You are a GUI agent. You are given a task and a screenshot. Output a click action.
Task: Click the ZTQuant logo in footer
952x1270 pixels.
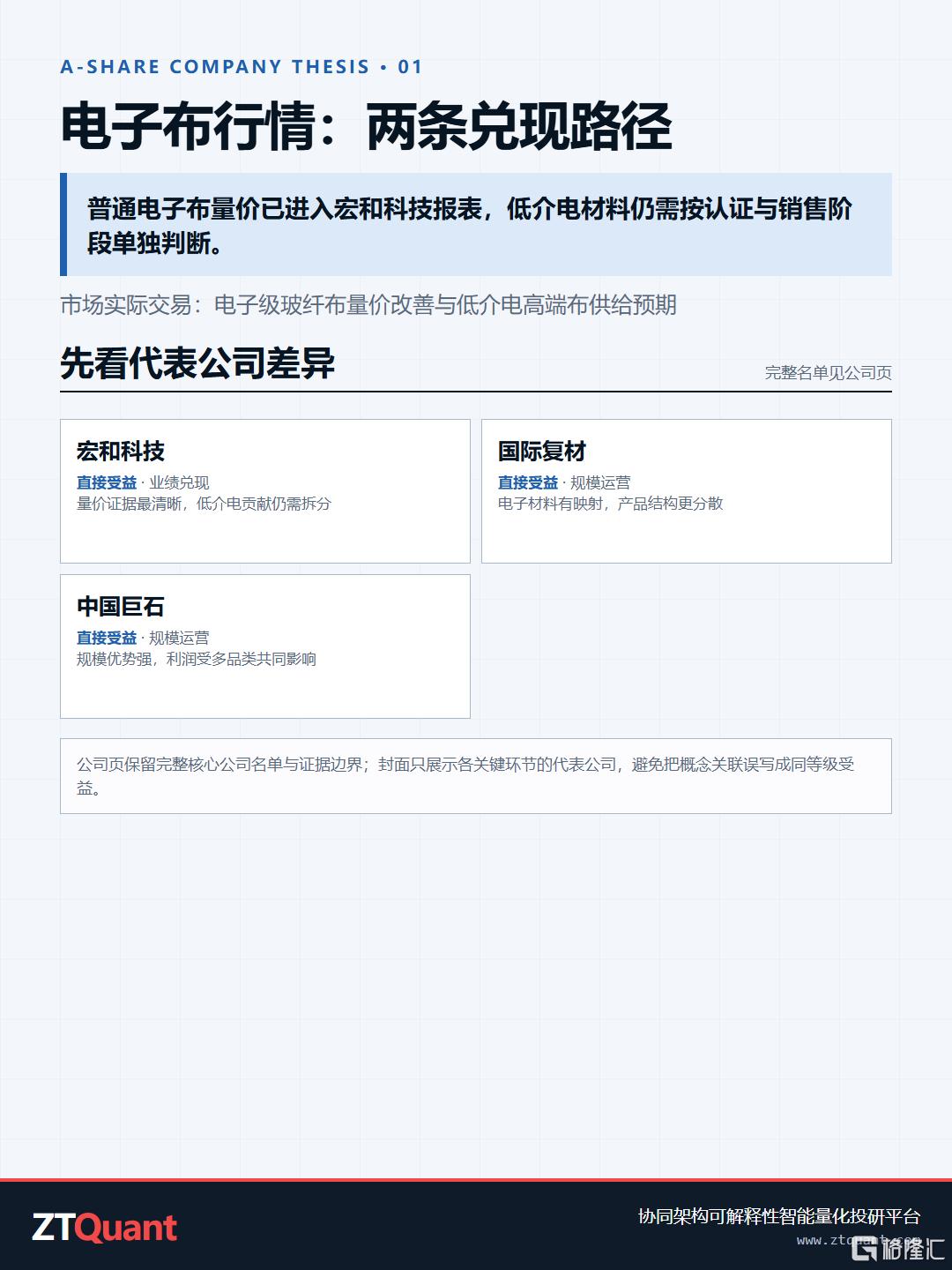pyautogui.click(x=105, y=1228)
